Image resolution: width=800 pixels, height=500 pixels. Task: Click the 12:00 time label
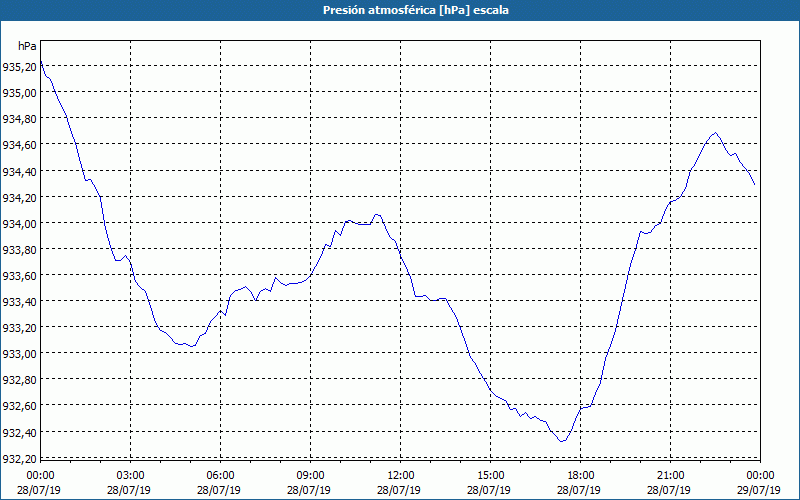pos(401,476)
